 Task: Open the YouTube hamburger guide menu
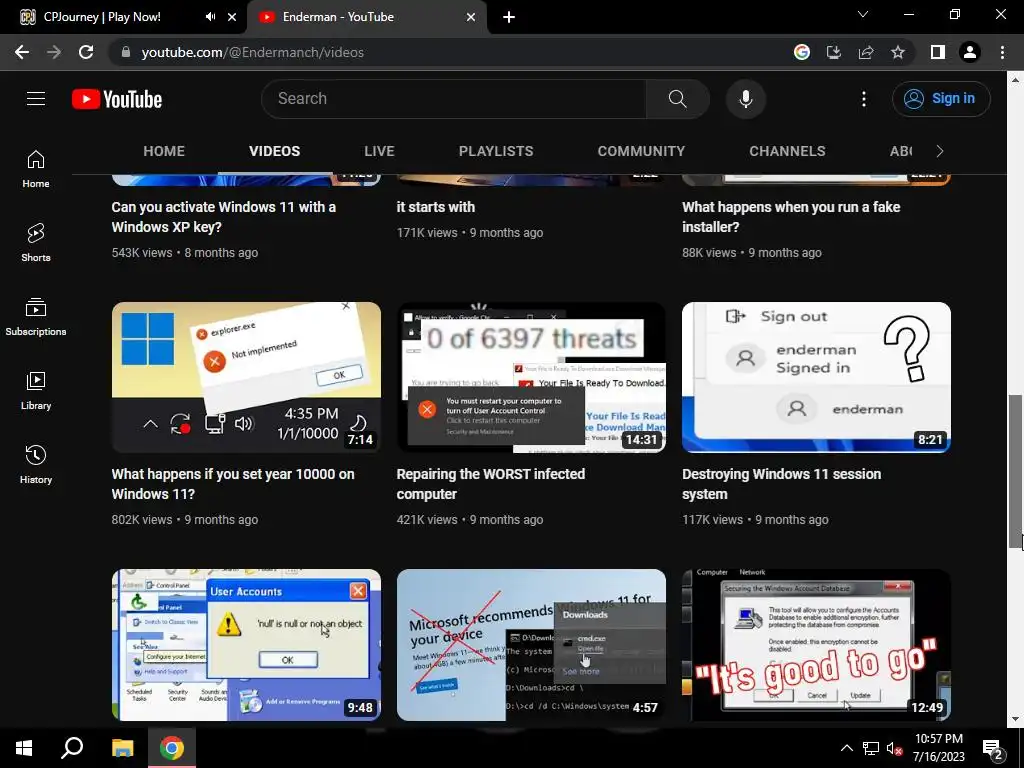pyautogui.click(x=36, y=99)
